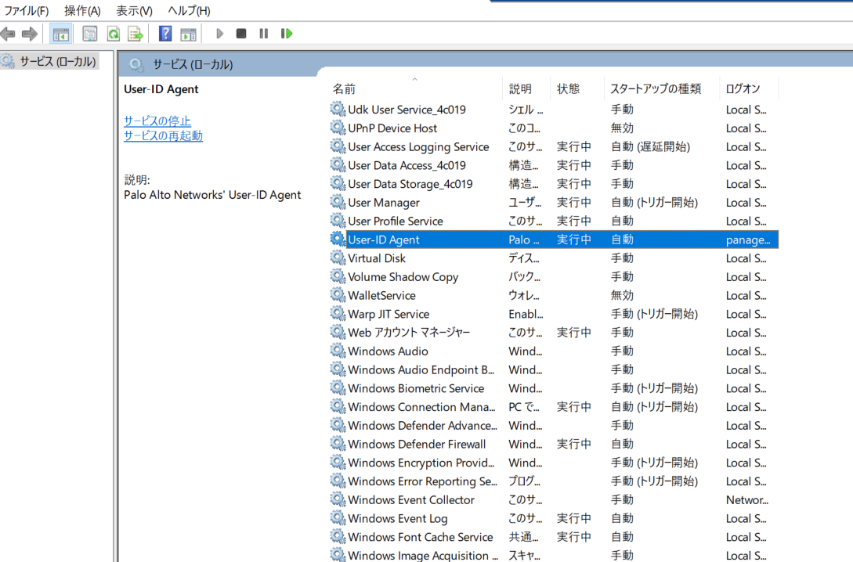Screen dimensions: 853x562
Task: Select the Windows Error Reporting Se... service
Action: tap(554, 481)
